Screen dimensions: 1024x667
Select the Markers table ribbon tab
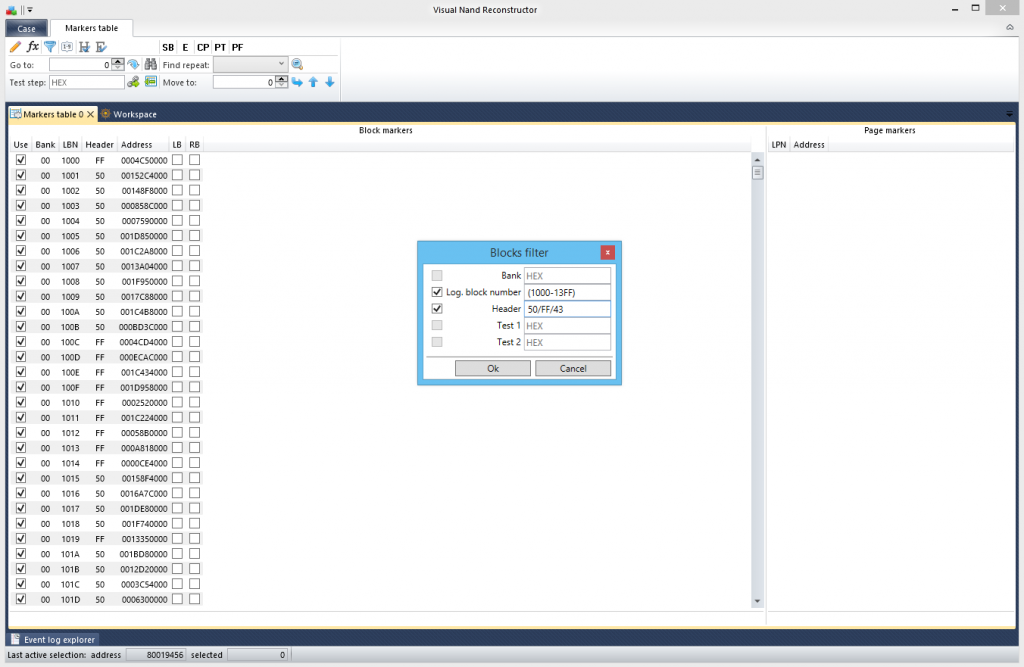point(91,28)
